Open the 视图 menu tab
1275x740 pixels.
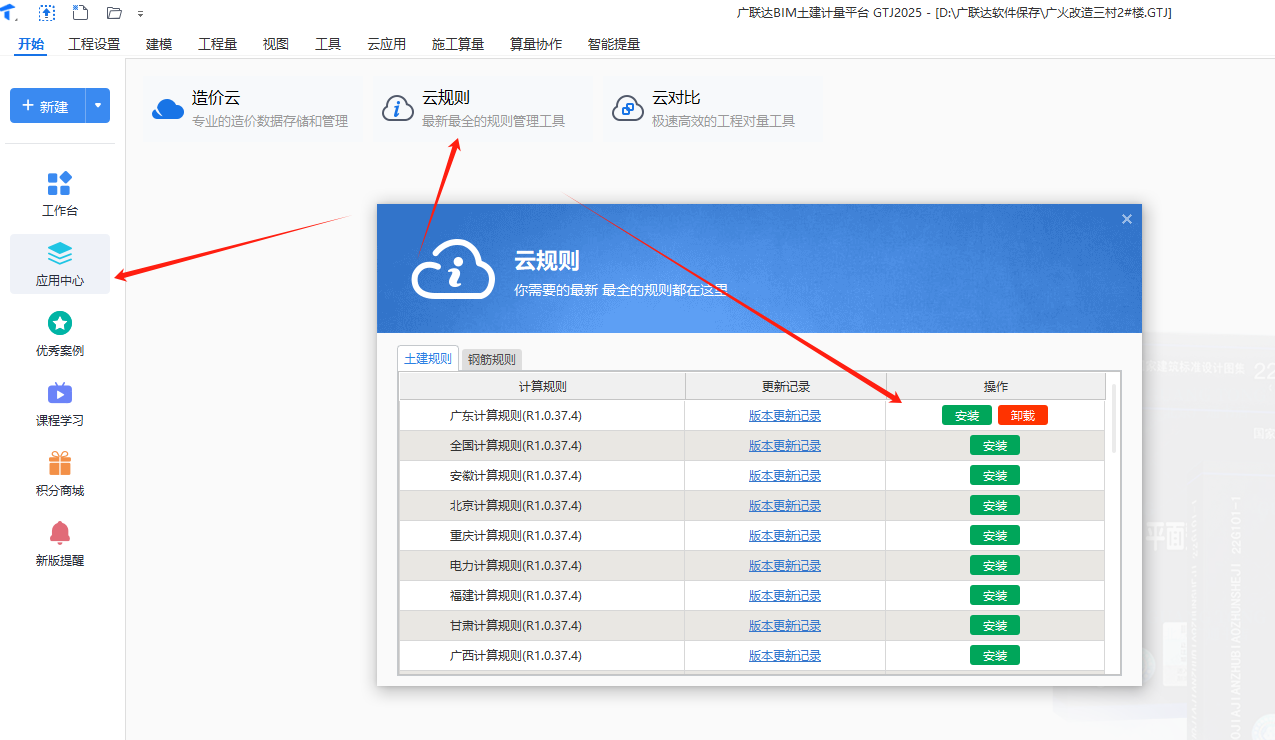pyautogui.click(x=276, y=44)
